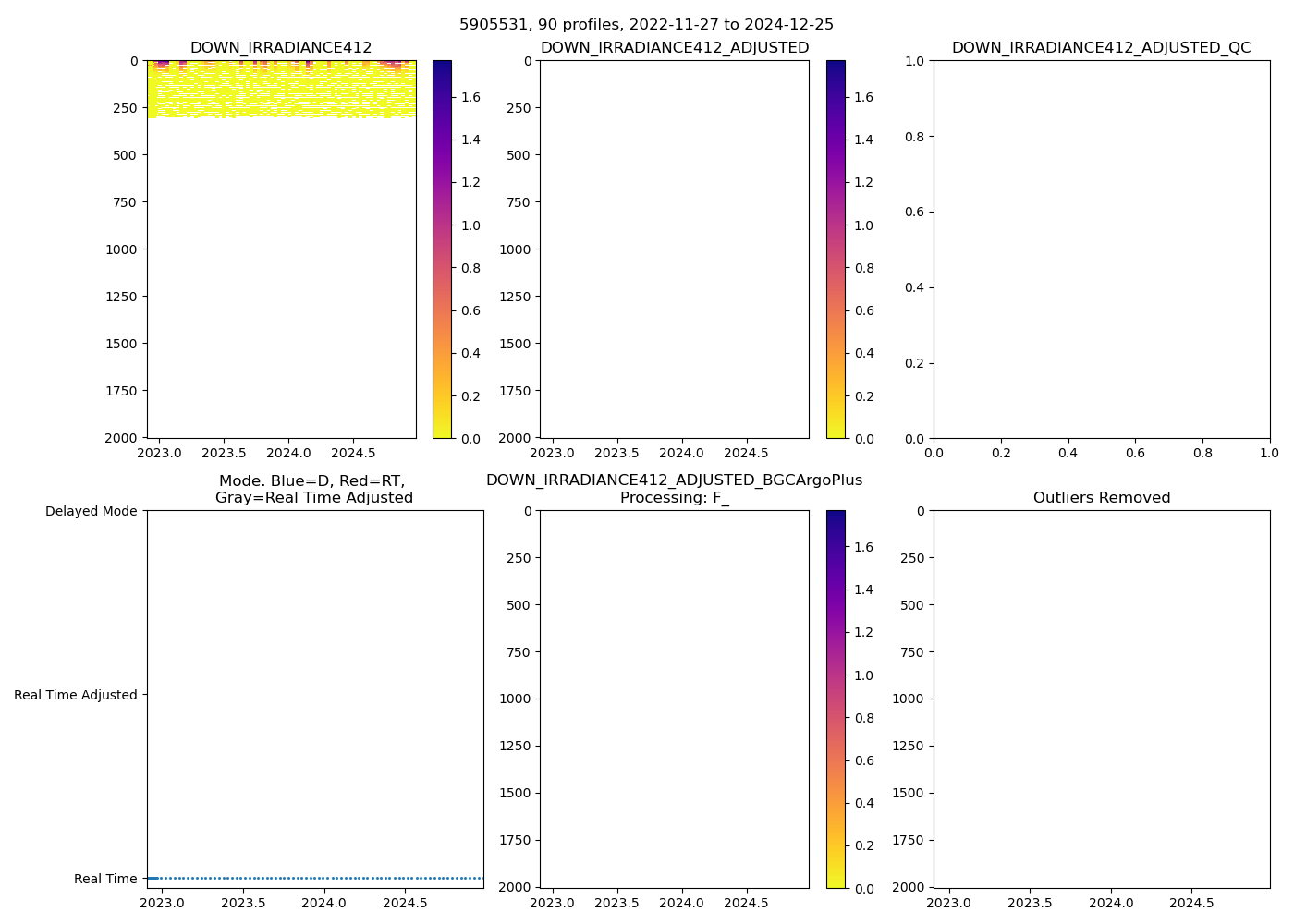This screenshot has height=924, width=1294.
Task: Click the DOWN_IRRADIANCE412_ADJUSTED_QC plot title
Action: (1101, 48)
